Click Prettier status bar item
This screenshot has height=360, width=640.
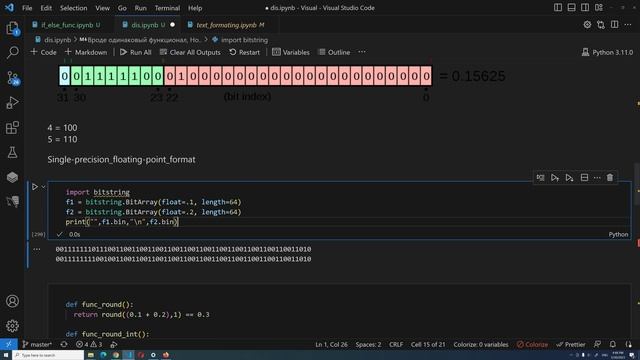(x=571, y=344)
